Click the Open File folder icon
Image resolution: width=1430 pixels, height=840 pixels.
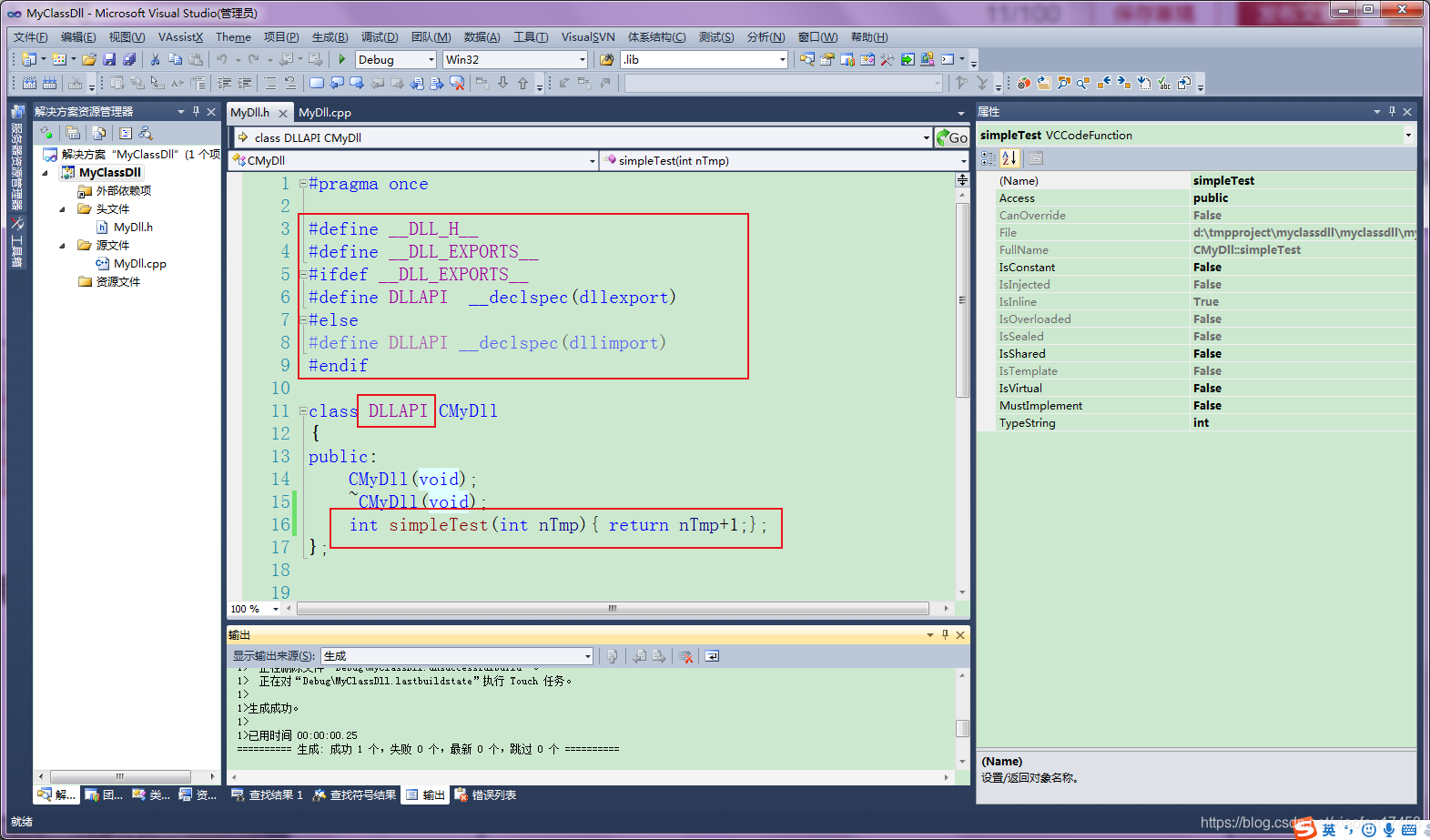89,59
